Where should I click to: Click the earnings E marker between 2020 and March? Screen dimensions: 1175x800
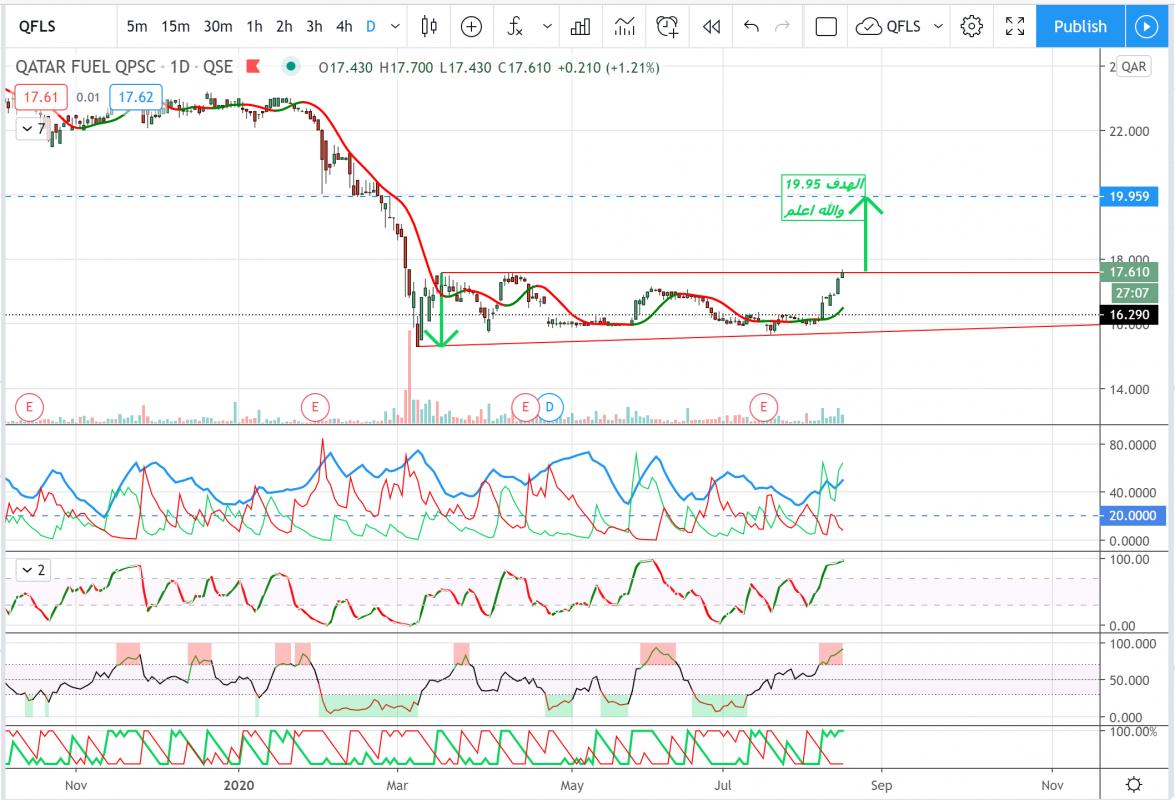[x=315, y=407]
